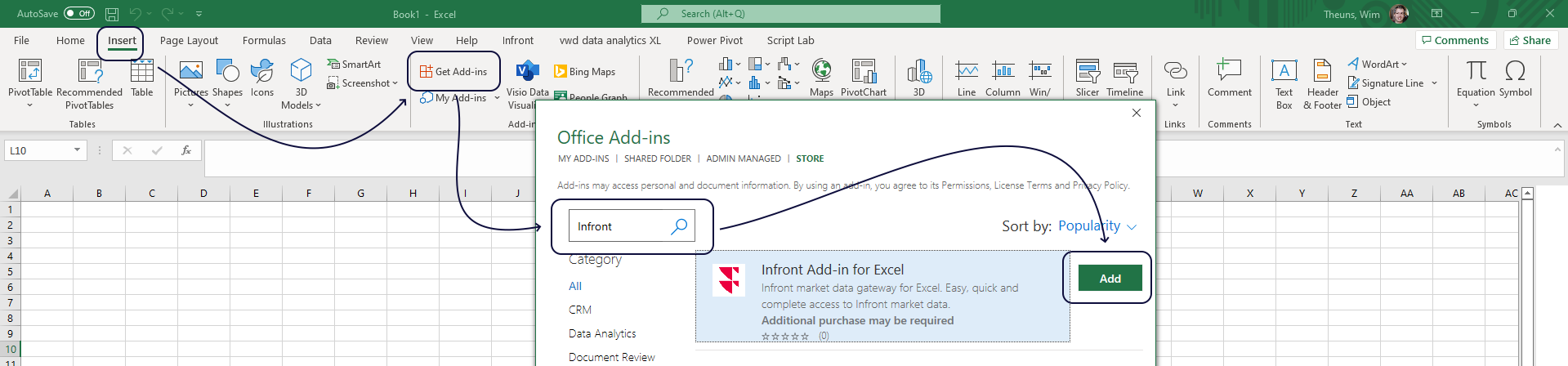Choose the Data Analytics category link
Image resolution: width=1568 pixels, height=366 pixels.
point(602,333)
